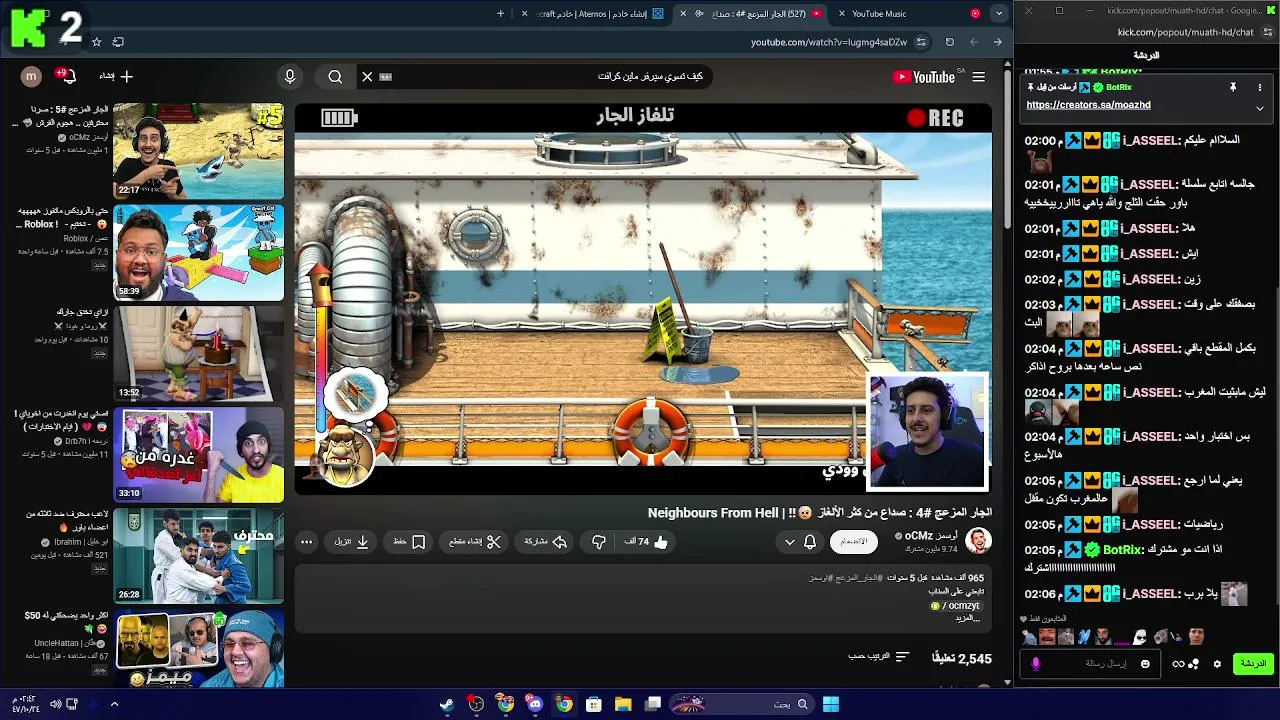This screenshot has width=1280, height=720.
Task: Toggle the notification bell for oCMz channel
Action: point(810,542)
